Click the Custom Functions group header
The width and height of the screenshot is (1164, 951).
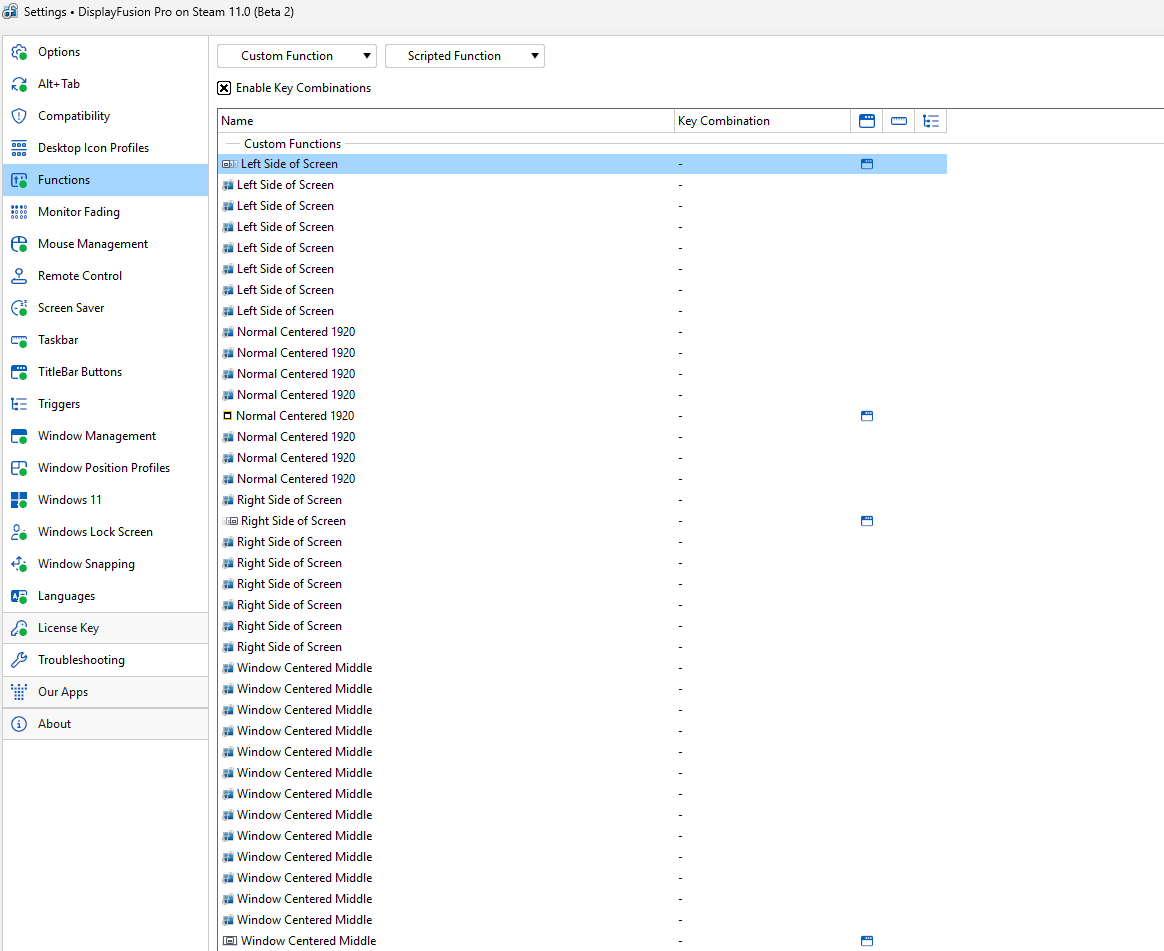click(x=292, y=144)
